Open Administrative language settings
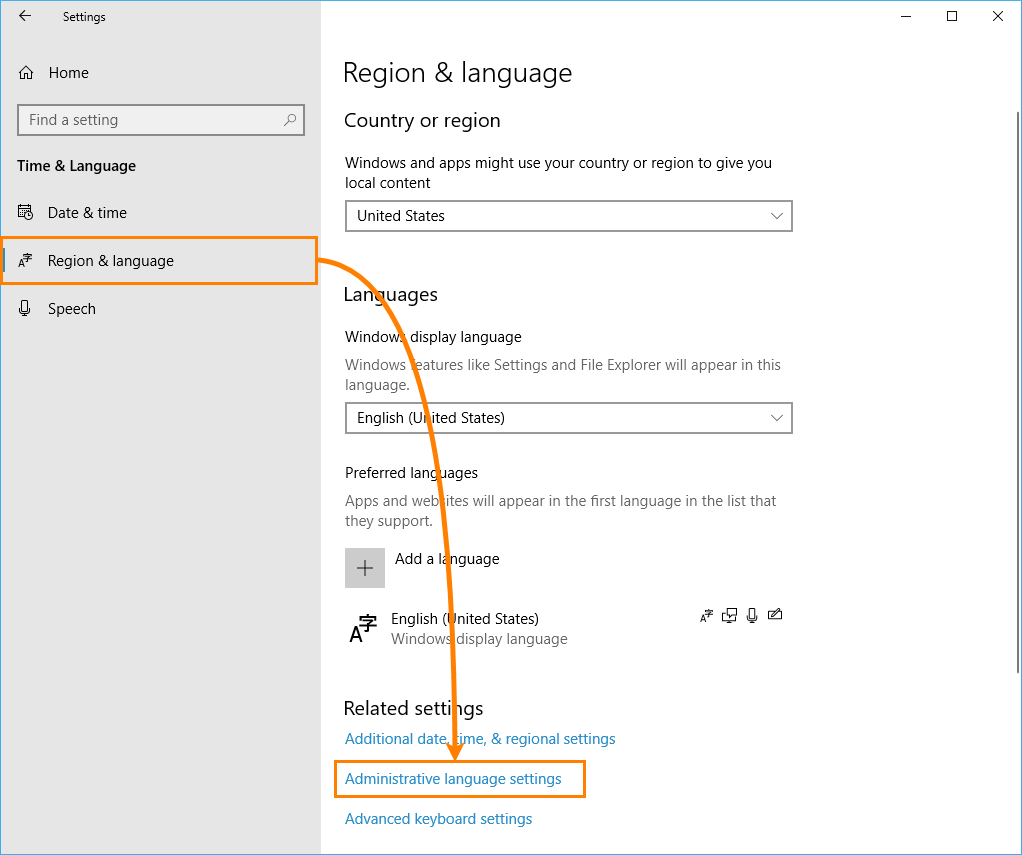Viewport: 1022px width, 855px height. (459, 778)
